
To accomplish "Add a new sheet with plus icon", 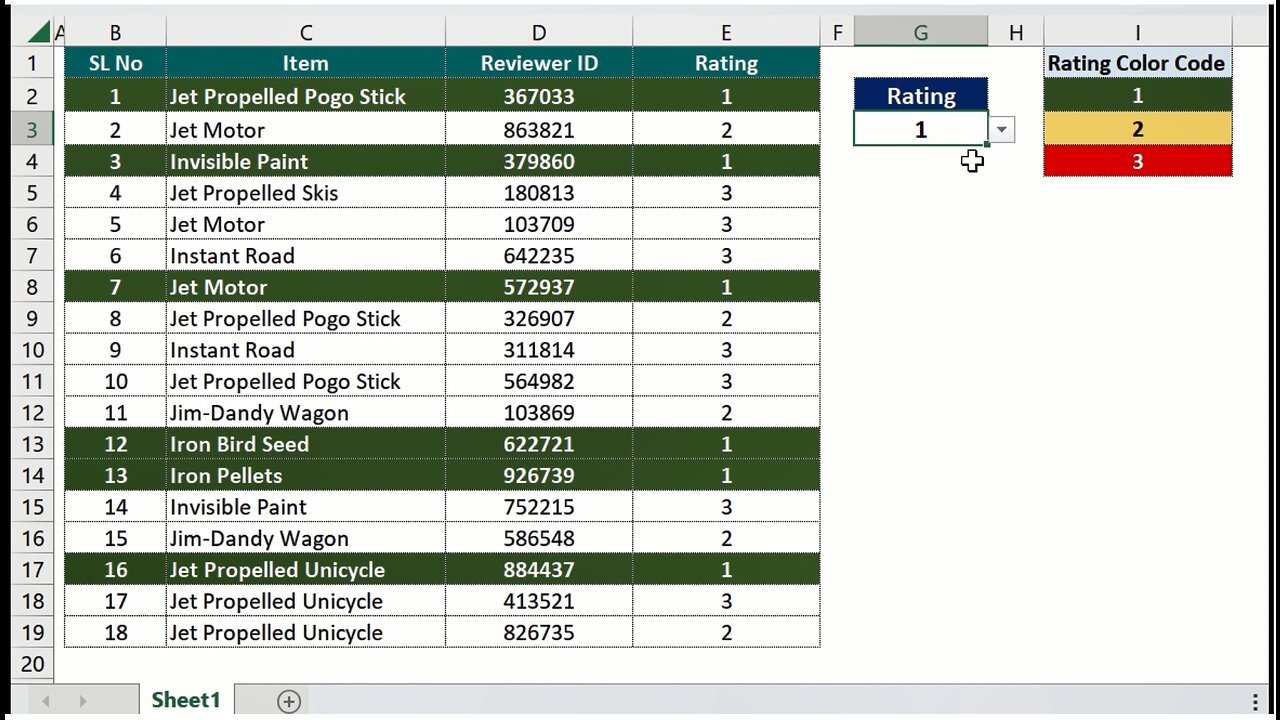I will [x=289, y=701].
